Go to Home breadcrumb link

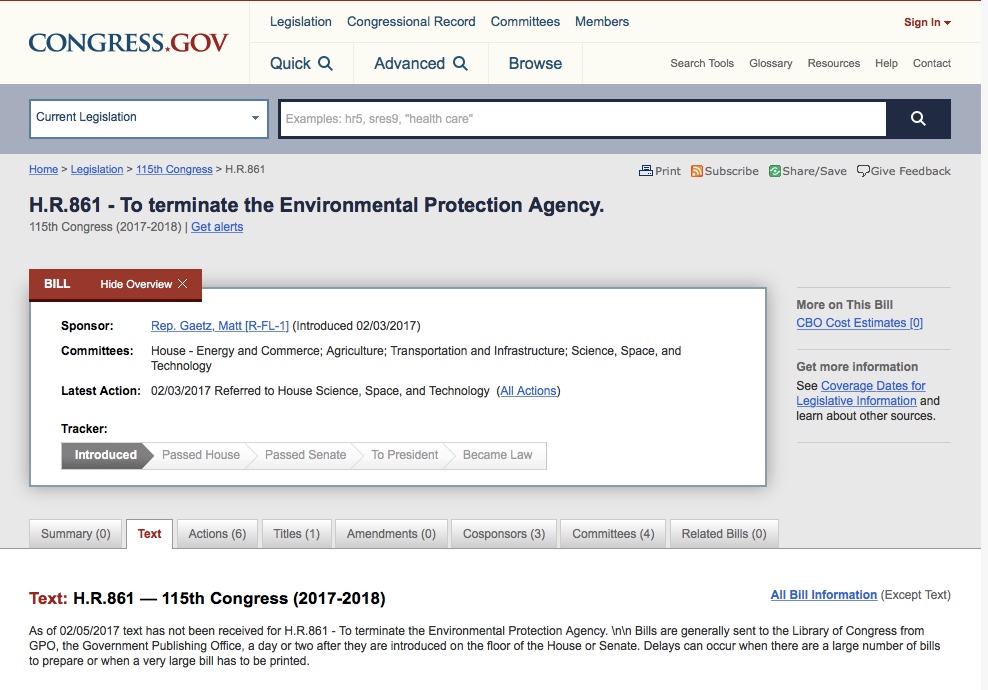tap(43, 169)
